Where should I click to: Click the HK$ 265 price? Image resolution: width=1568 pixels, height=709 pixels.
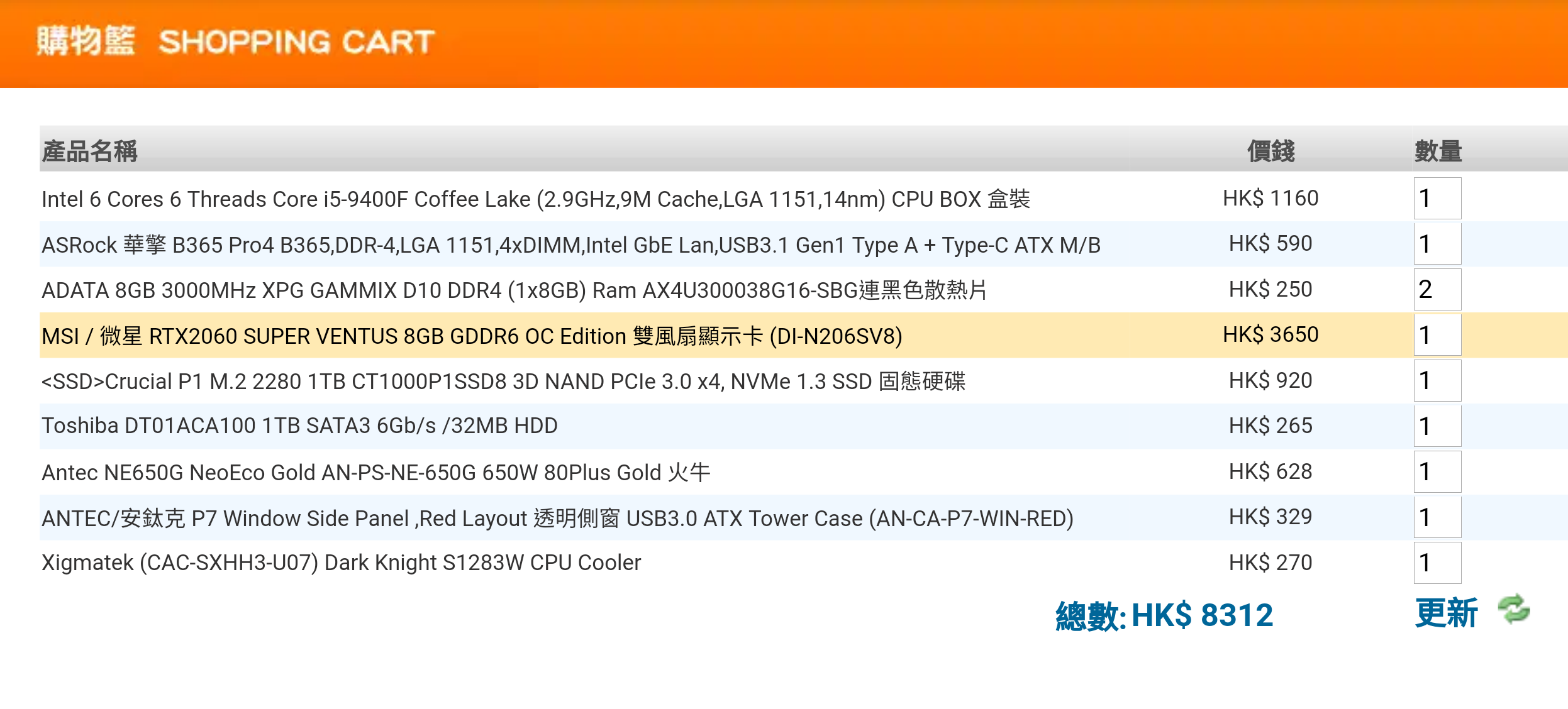1271,426
